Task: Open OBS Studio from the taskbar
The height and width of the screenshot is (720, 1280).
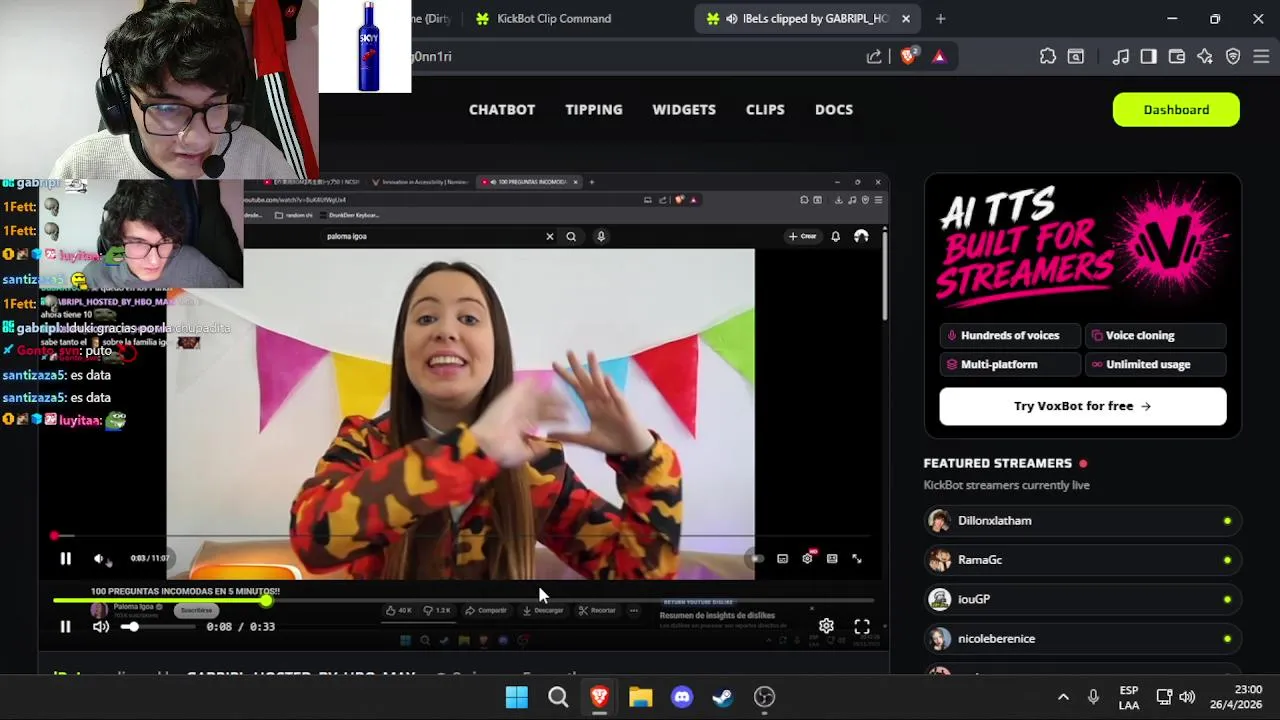Action: click(764, 697)
